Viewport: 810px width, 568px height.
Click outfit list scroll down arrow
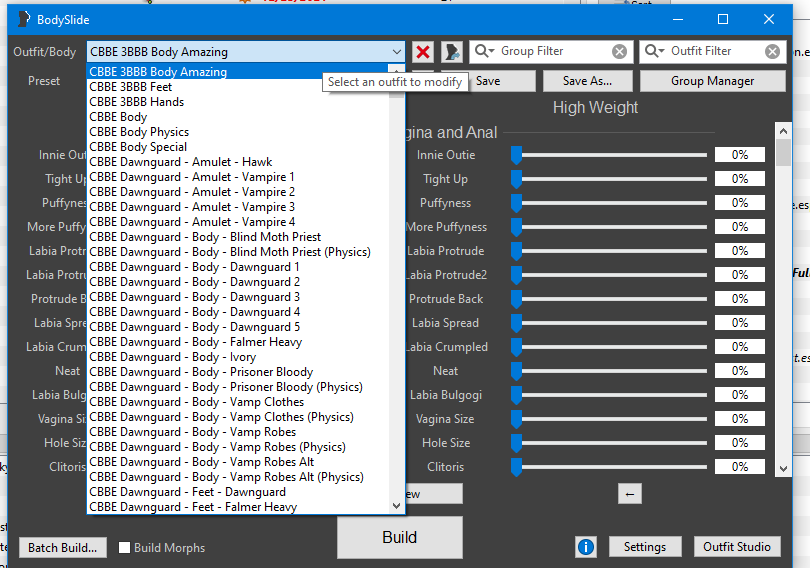tap(396, 506)
